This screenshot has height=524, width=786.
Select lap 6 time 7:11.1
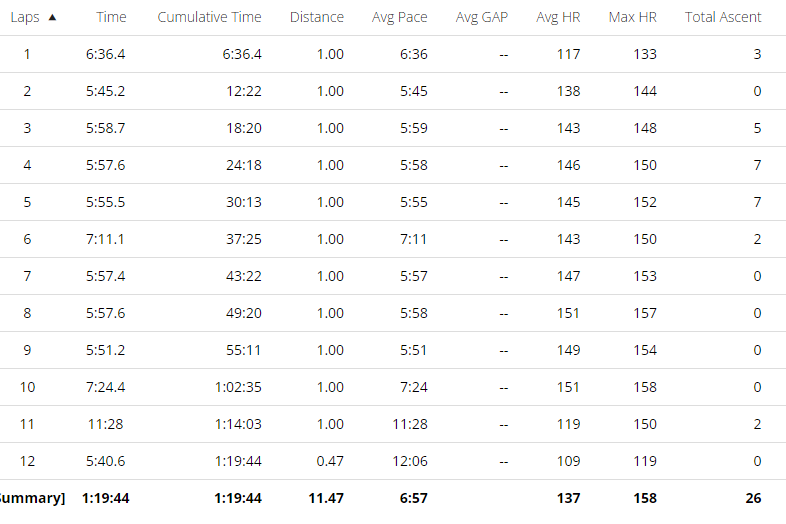tap(105, 239)
